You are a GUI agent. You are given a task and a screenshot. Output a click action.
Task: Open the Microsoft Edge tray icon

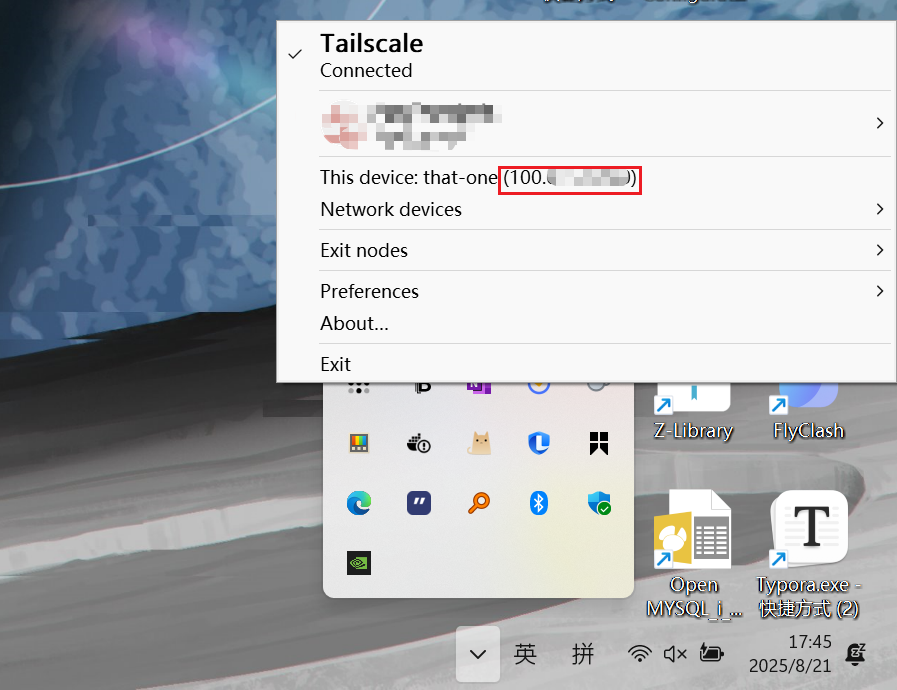[359, 503]
